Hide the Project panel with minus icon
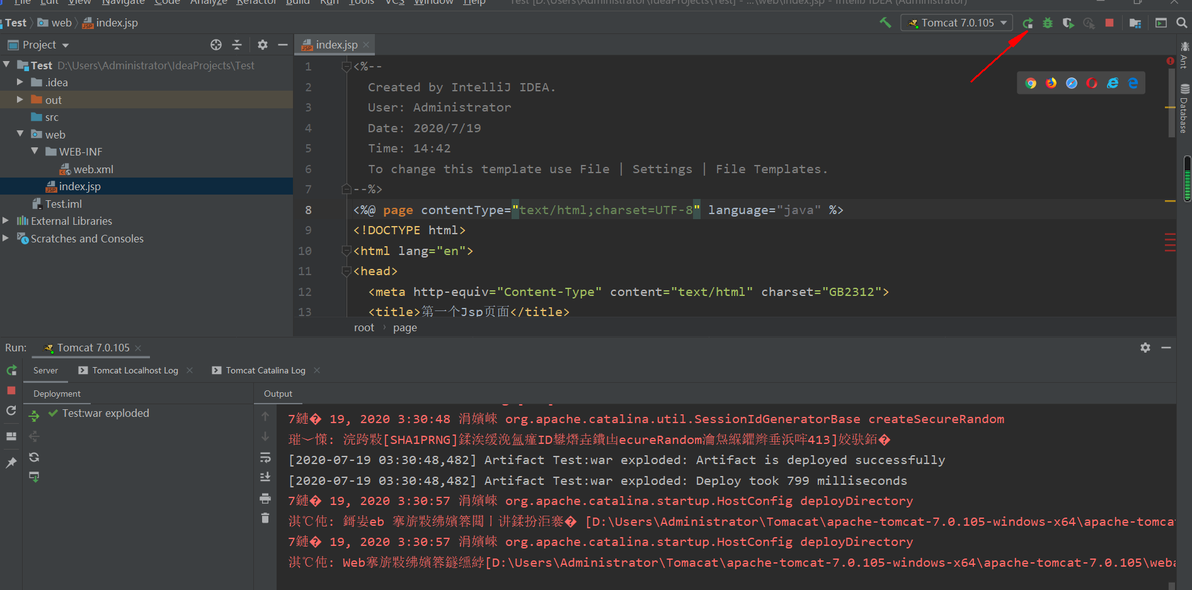Image resolution: width=1192 pixels, height=590 pixels. [x=282, y=45]
